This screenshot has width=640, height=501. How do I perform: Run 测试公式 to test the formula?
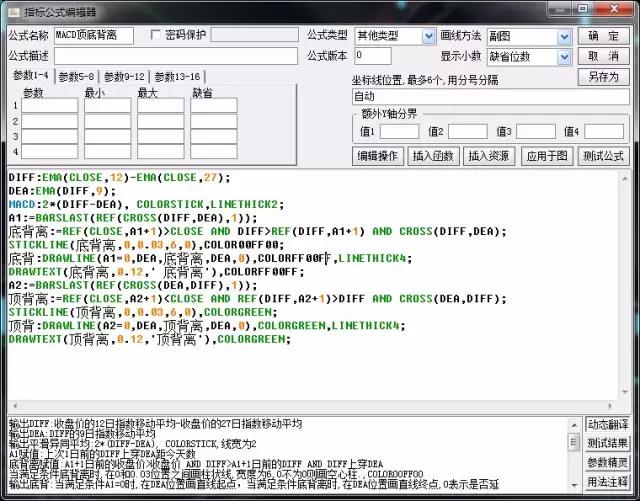click(x=603, y=155)
